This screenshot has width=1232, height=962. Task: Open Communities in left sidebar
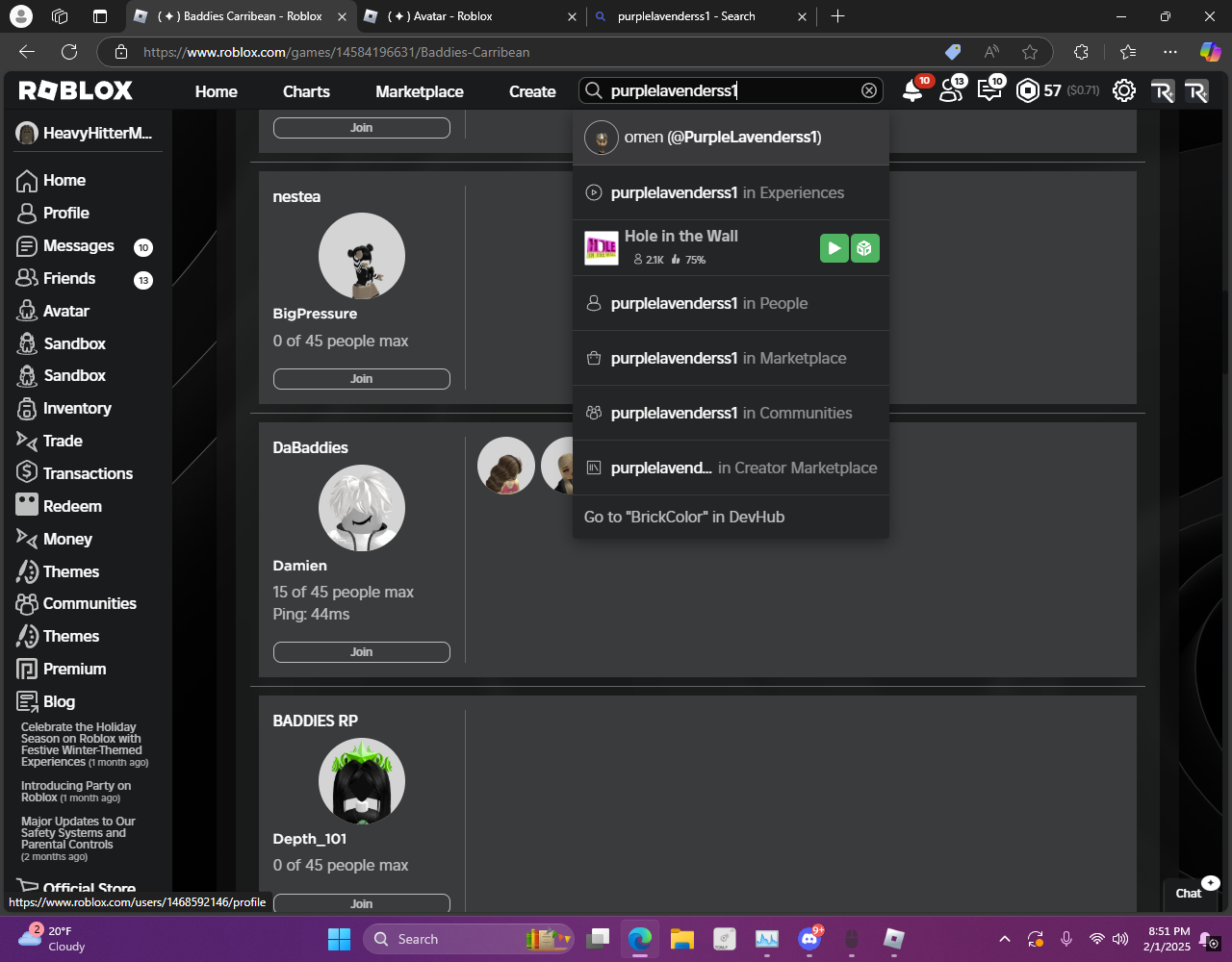coord(77,604)
